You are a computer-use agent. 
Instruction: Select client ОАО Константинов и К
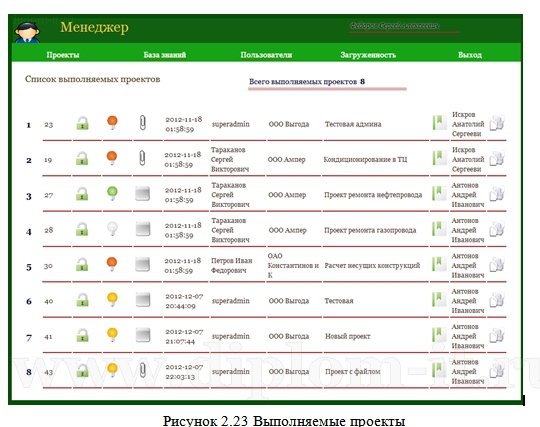[293, 265]
